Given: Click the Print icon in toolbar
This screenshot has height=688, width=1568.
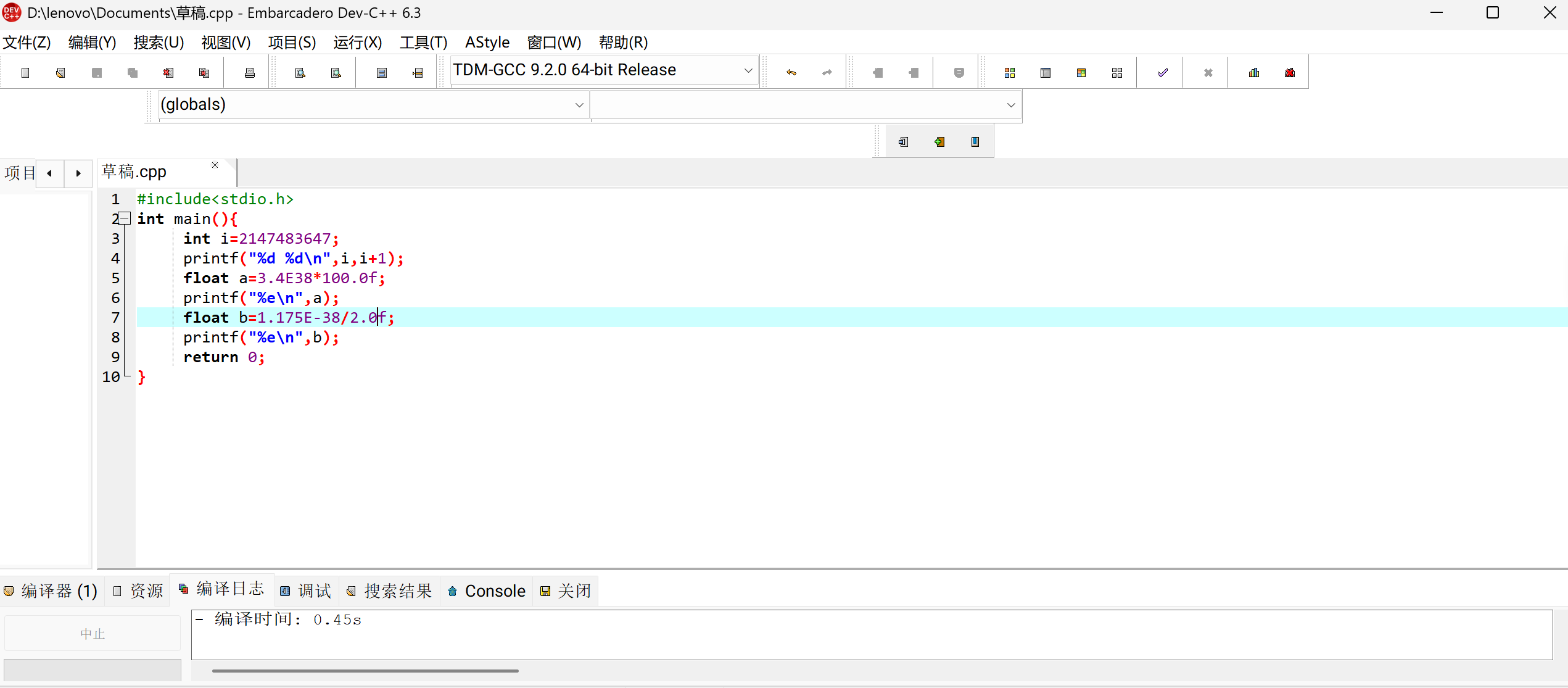Looking at the screenshot, I should pos(250,73).
